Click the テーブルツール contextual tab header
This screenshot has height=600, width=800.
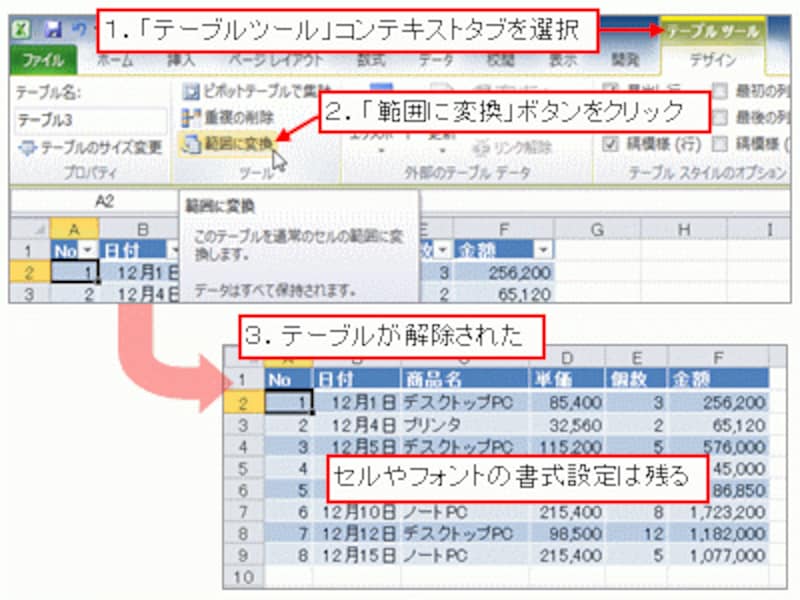(713, 32)
